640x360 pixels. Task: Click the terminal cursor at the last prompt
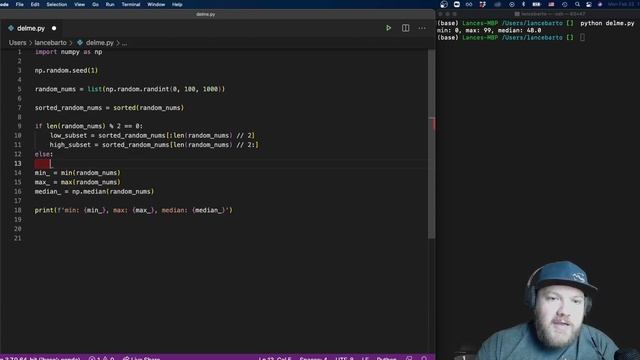(x=582, y=38)
